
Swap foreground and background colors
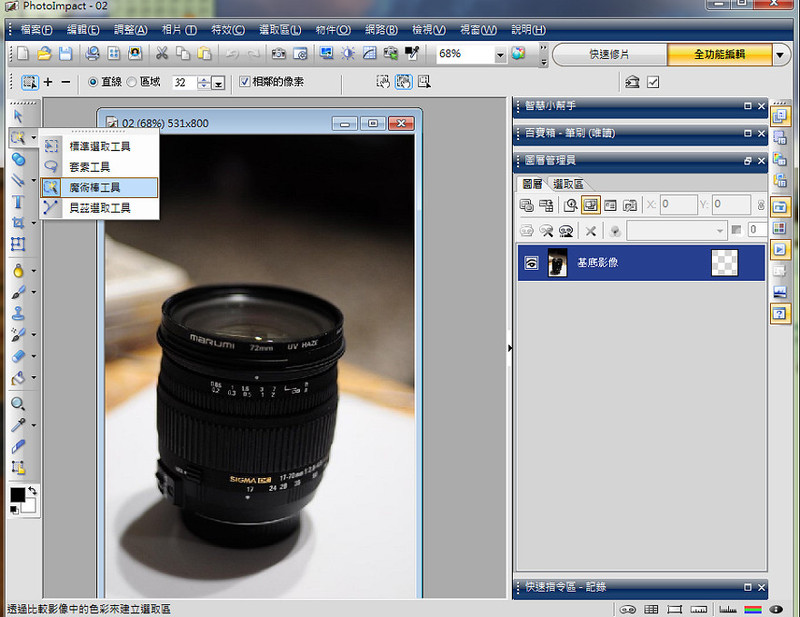click(32, 490)
